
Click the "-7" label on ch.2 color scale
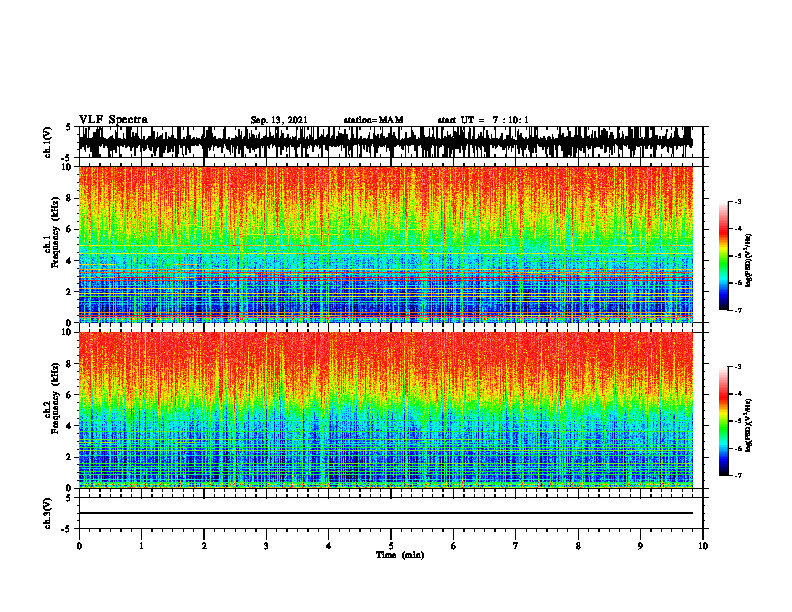[x=737, y=476]
